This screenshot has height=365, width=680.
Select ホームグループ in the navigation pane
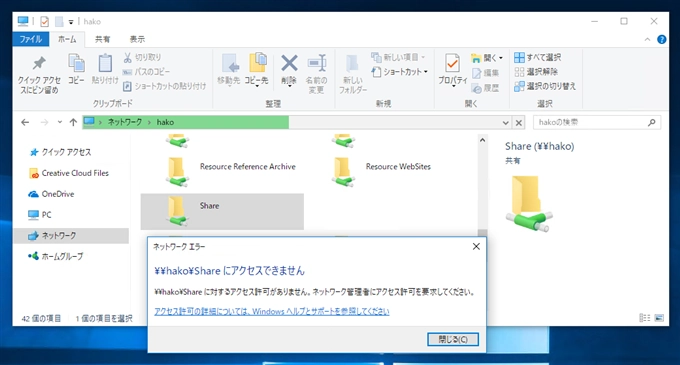55,256
